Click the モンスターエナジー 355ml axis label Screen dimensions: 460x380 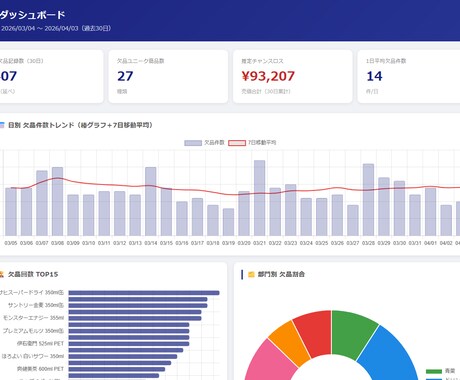[33, 318]
